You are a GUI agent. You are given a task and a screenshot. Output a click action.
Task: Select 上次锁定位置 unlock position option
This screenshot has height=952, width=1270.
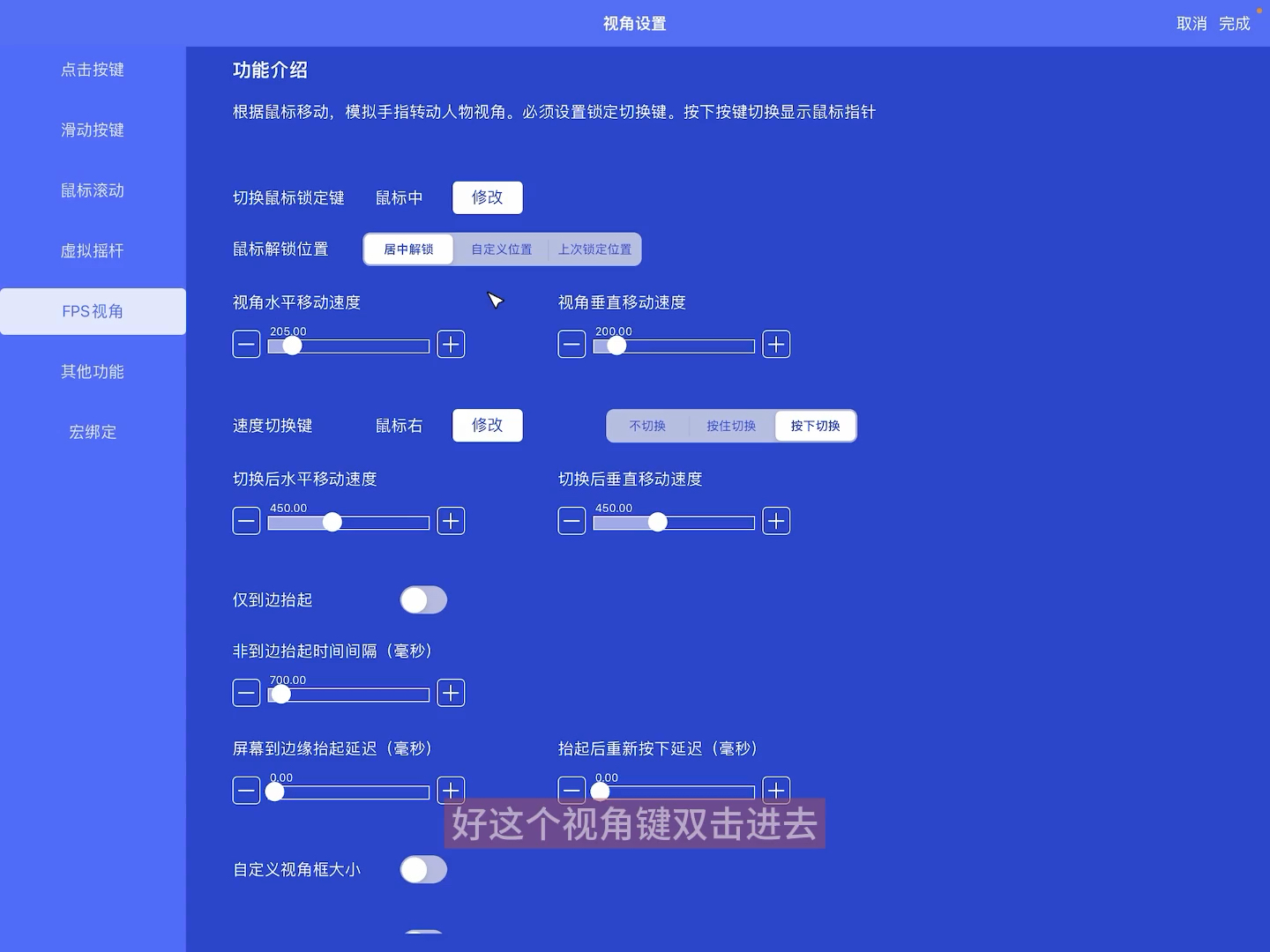point(594,249)
